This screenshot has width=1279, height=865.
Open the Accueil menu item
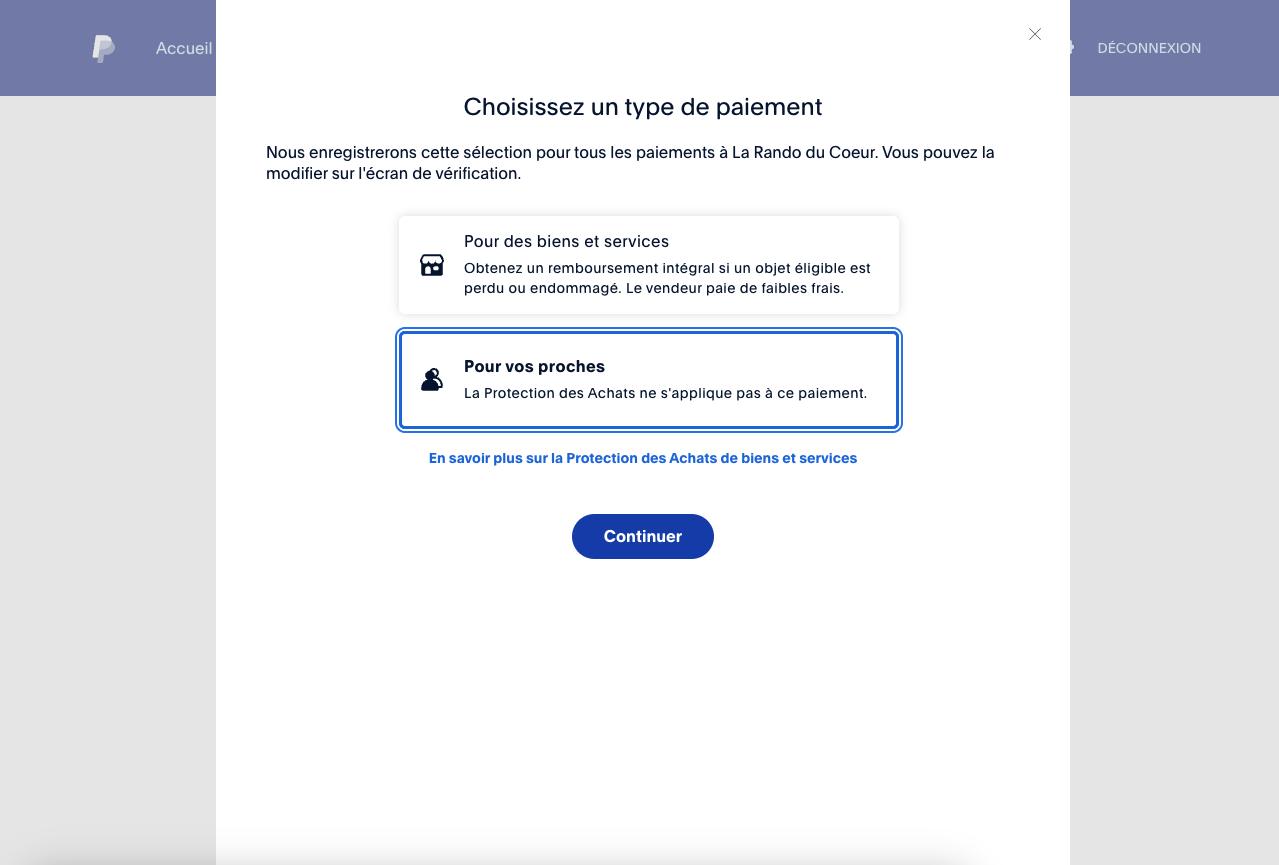pyautogui.click(x=184, y=48)
